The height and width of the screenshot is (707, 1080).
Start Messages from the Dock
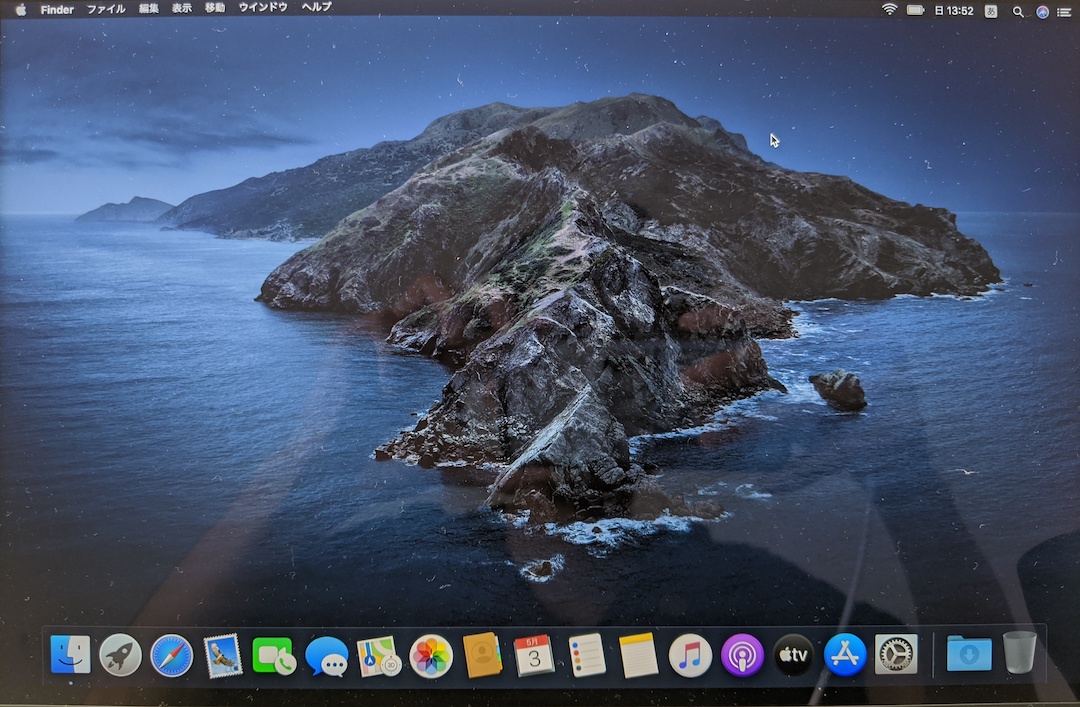point(327,655)
